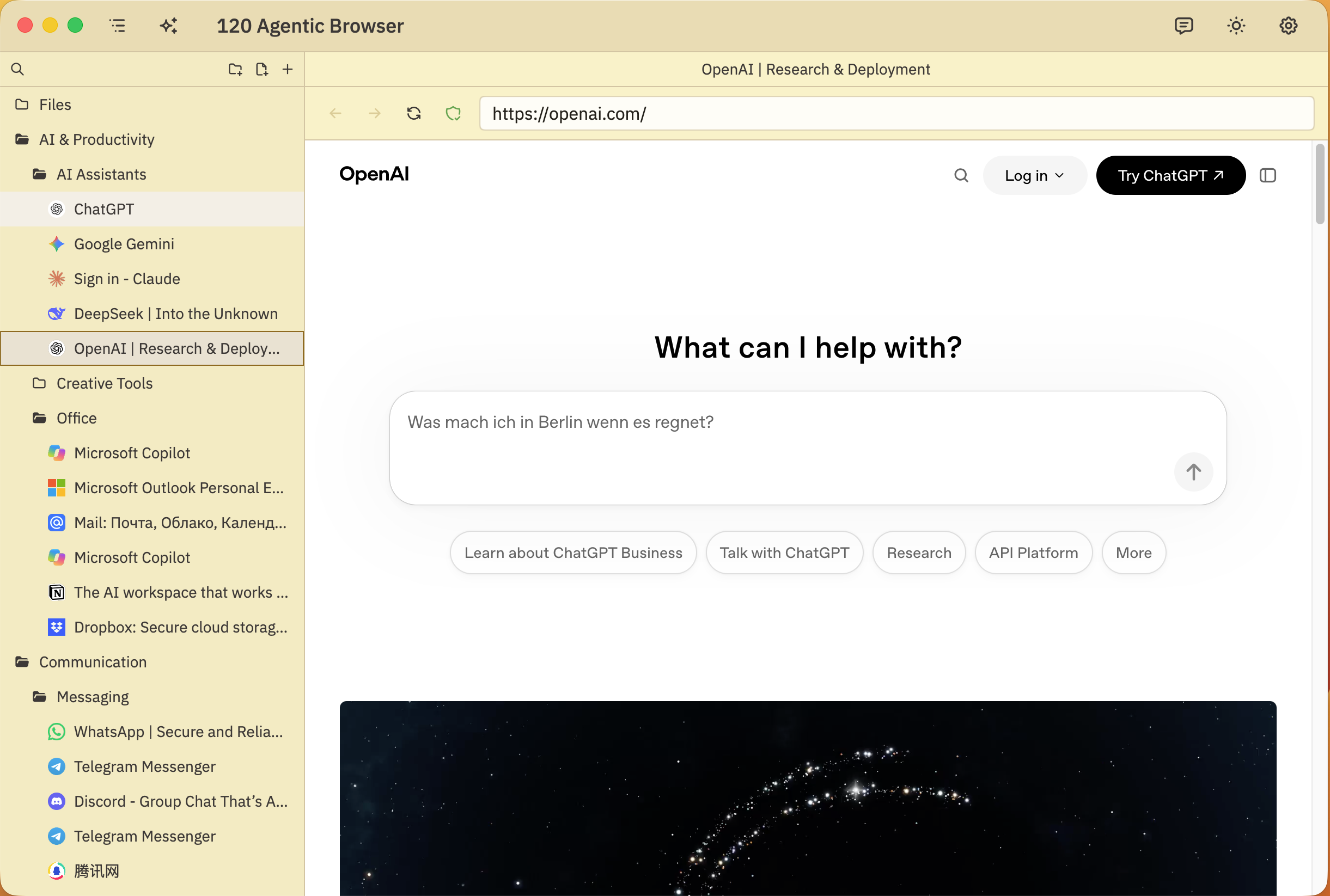The height and width of the screenshot is (896, 1330).
Task: Expand the Creative Tools folder
Action: (x=152, y=383)
